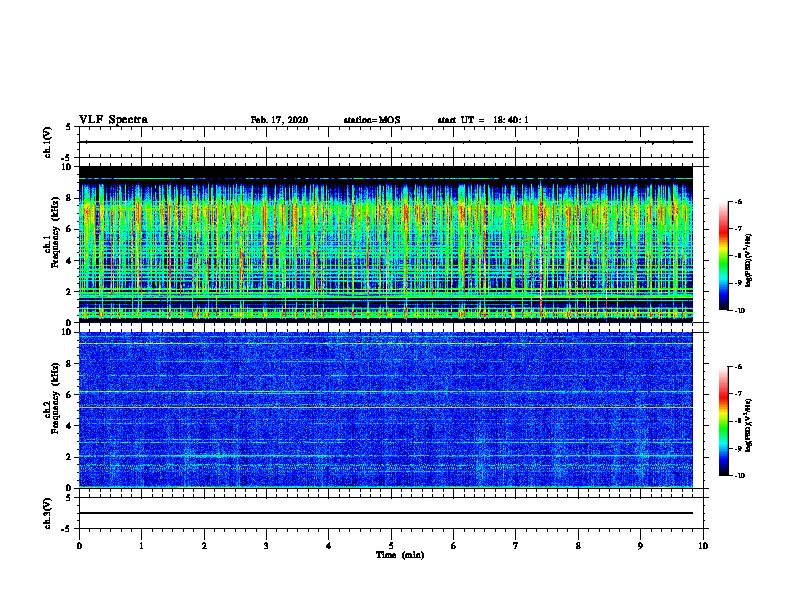Click the "start UT = 18:40: 1" header text
The image size is (792, 612).
[483, 120]
